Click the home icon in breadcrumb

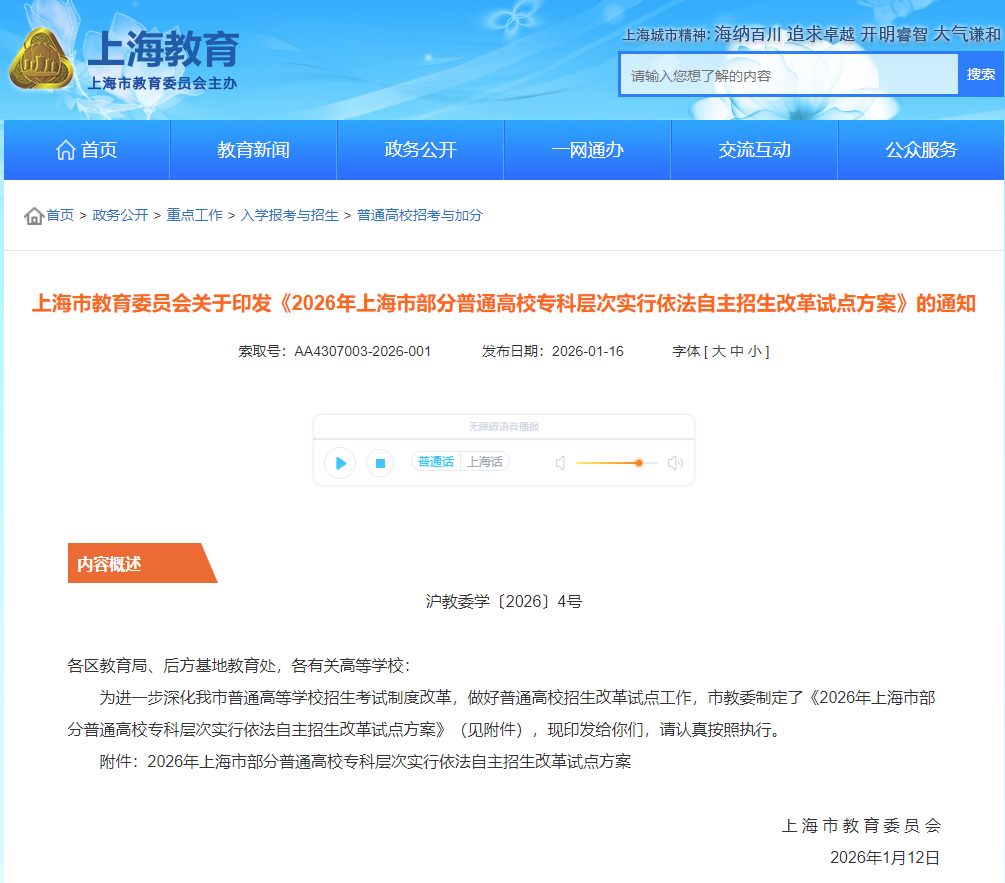click(x=34, y=216)
